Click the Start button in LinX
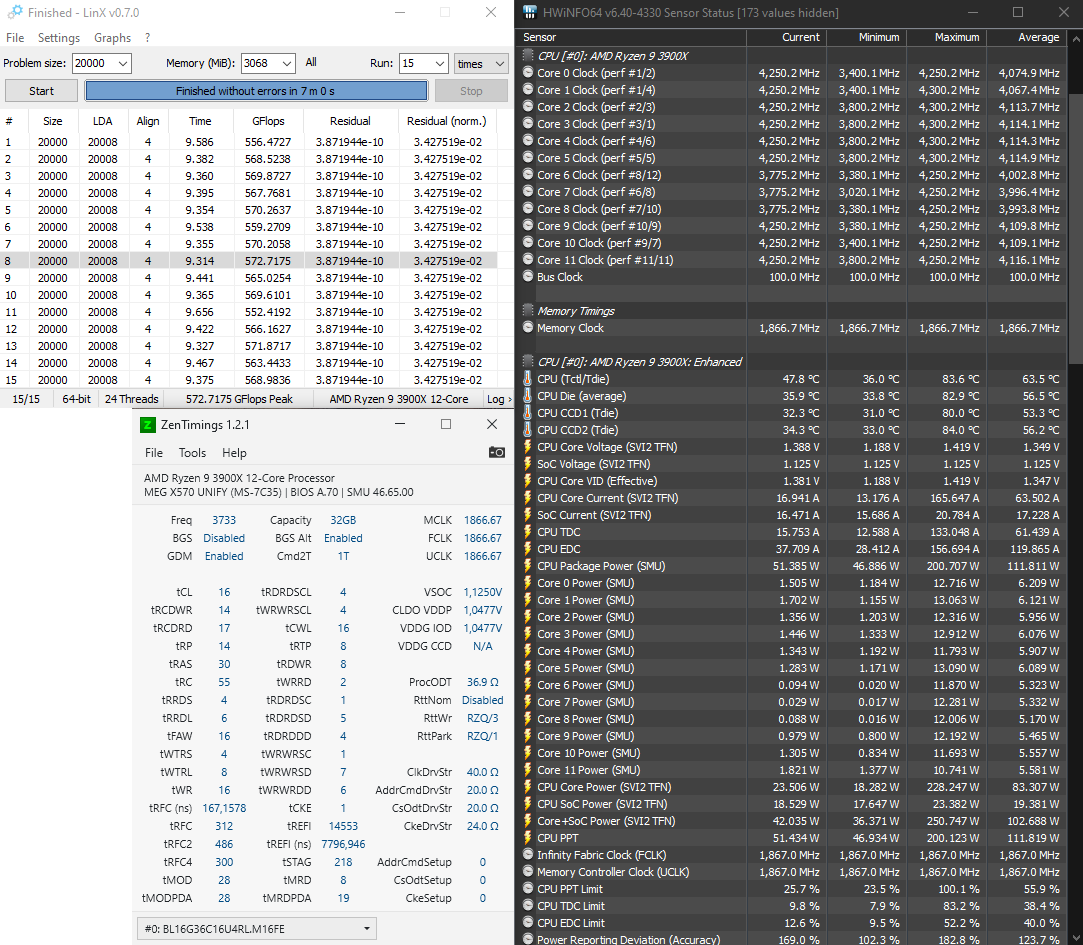The height and width of the screenshot is (945, 1083). pyautogui.click(x=41, y=91)
